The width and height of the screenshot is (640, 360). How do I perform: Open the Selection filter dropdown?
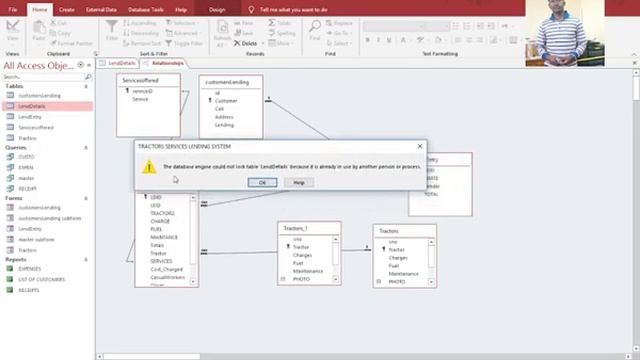point(182,23)
